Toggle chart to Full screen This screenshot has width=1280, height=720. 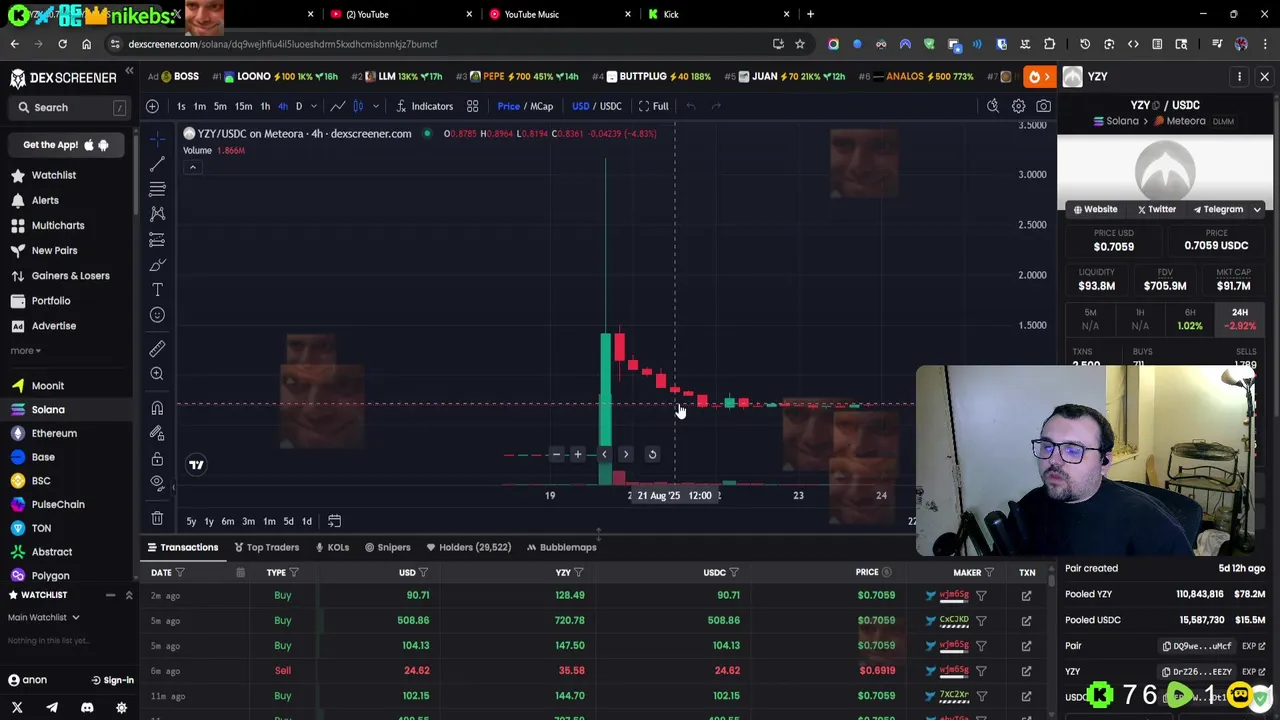click(x=653, y=106)
